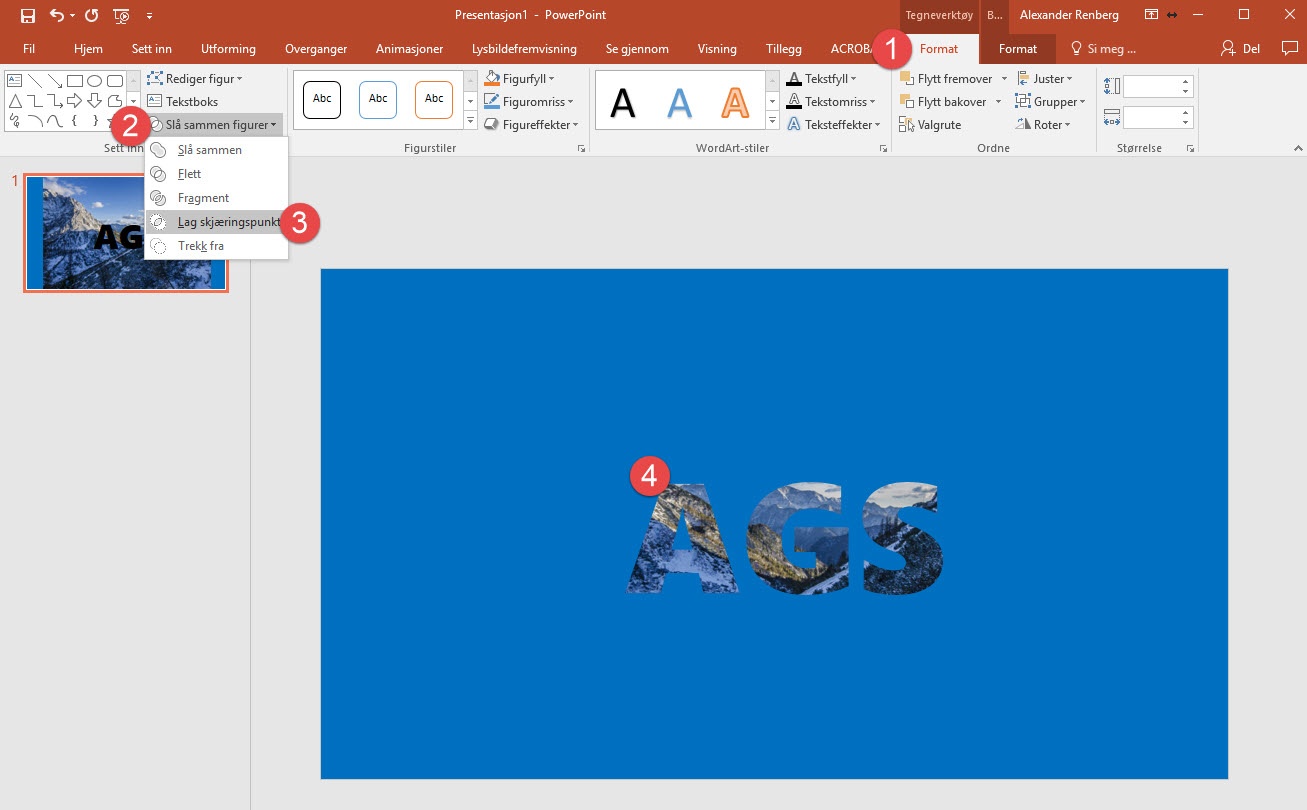The height and width of the screenshot is (810, 1307).
Task: Open Figureffekter effects dropdown
Action: click(x=532, y=124)
